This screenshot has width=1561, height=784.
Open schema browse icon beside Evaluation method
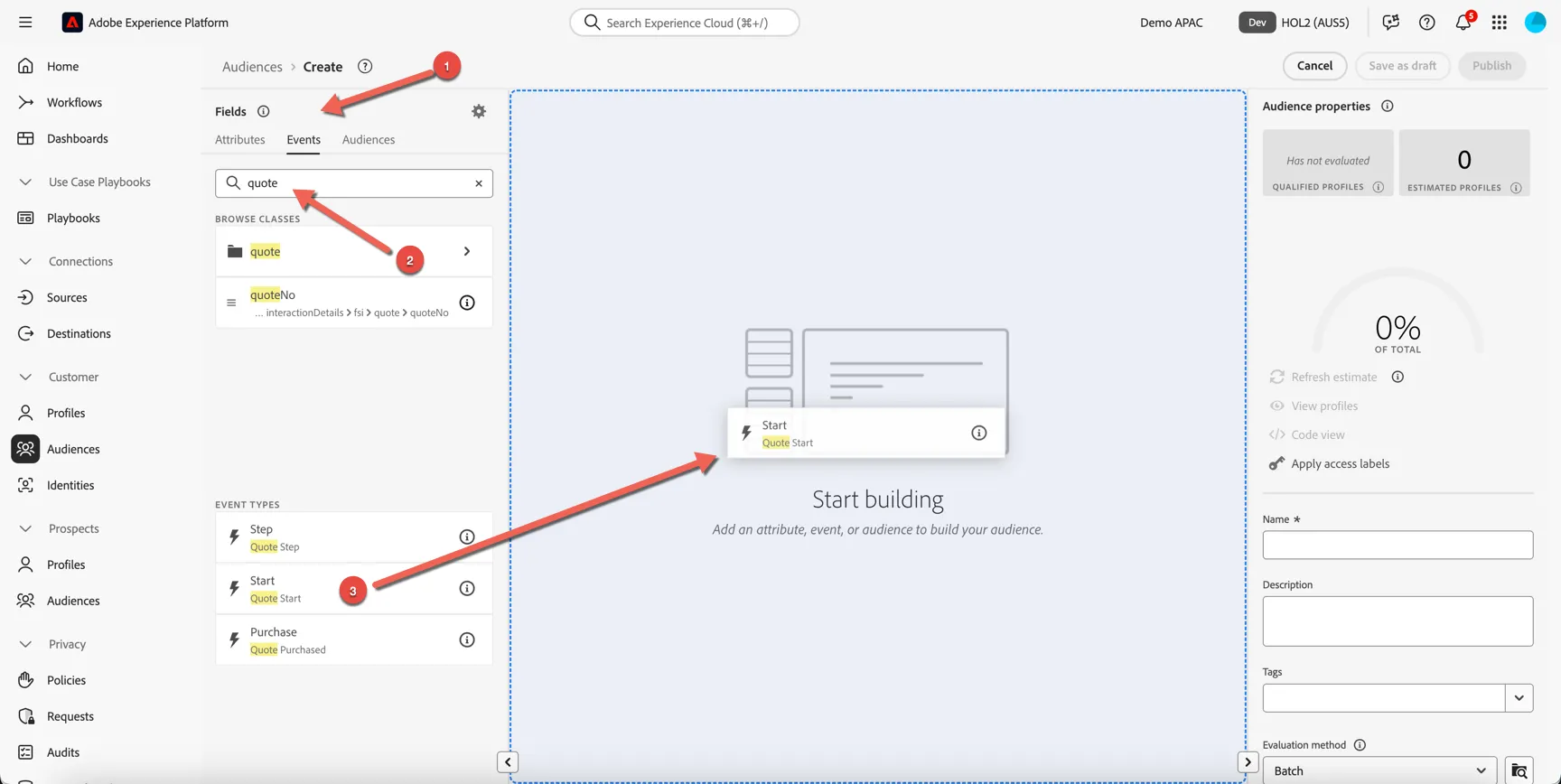pos(1519,770)
